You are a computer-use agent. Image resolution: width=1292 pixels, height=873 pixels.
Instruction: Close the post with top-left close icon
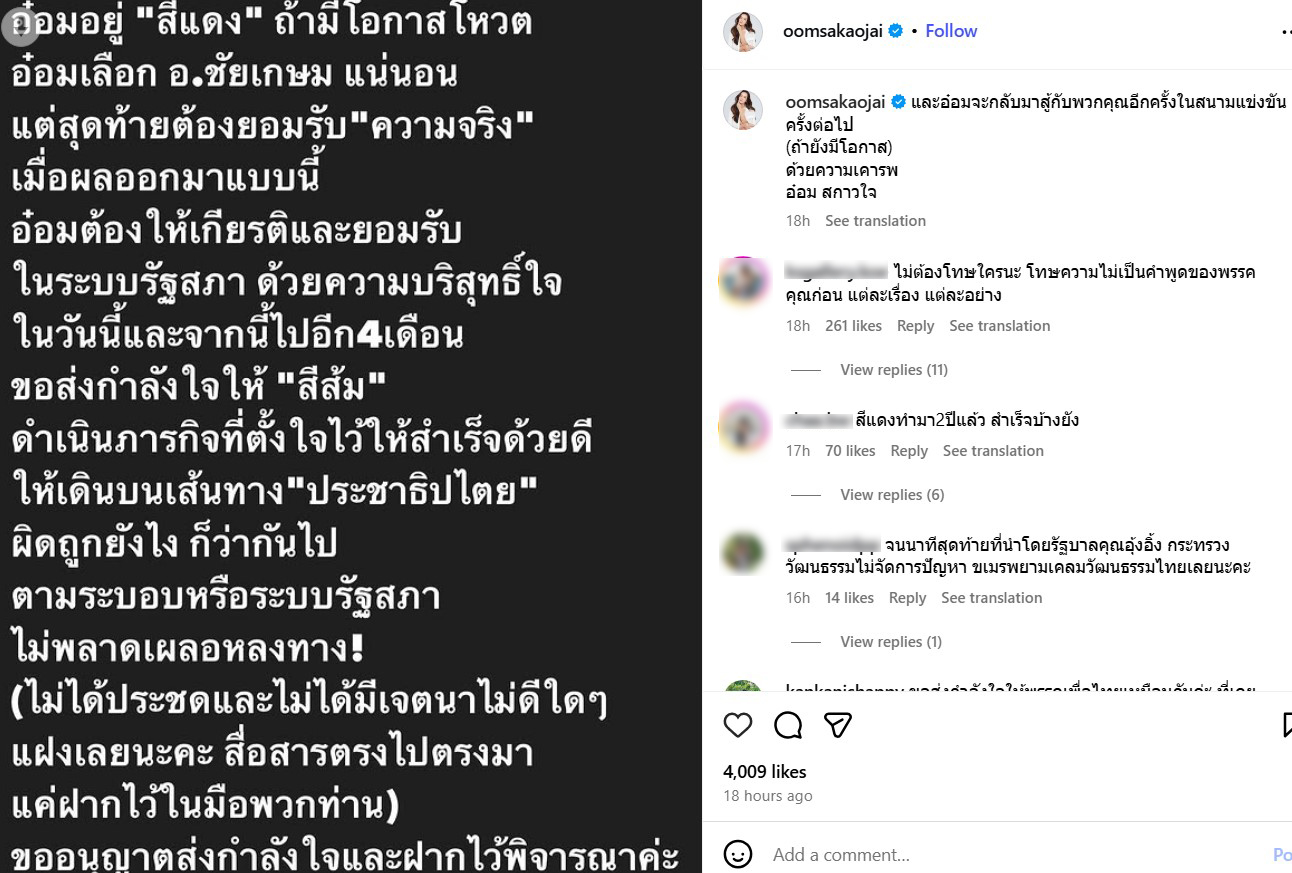19,26
